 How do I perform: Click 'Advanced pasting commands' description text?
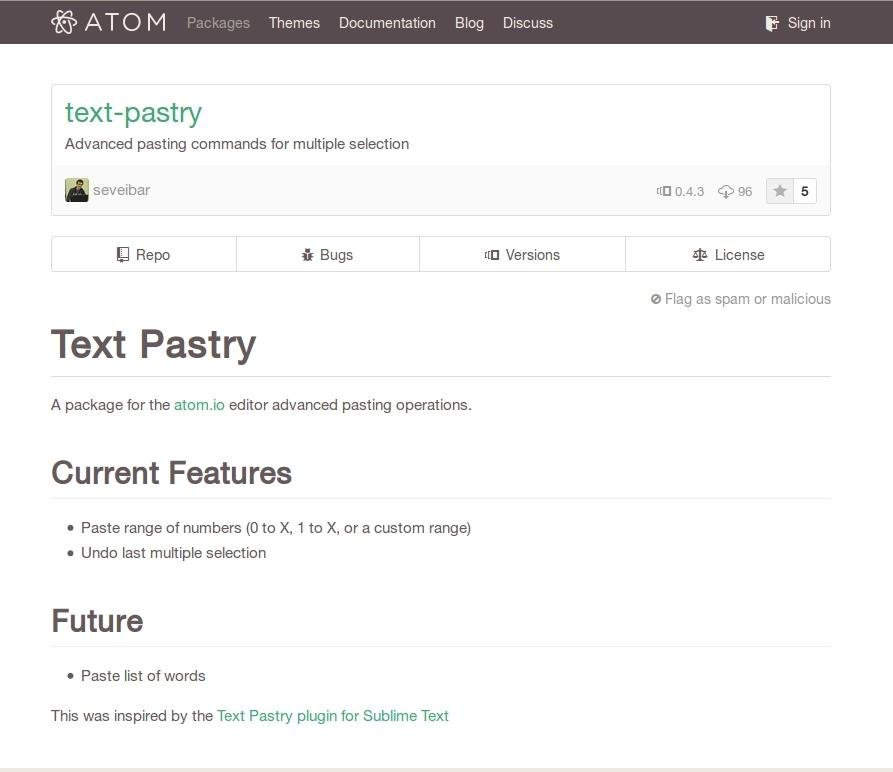click(237, 143)
